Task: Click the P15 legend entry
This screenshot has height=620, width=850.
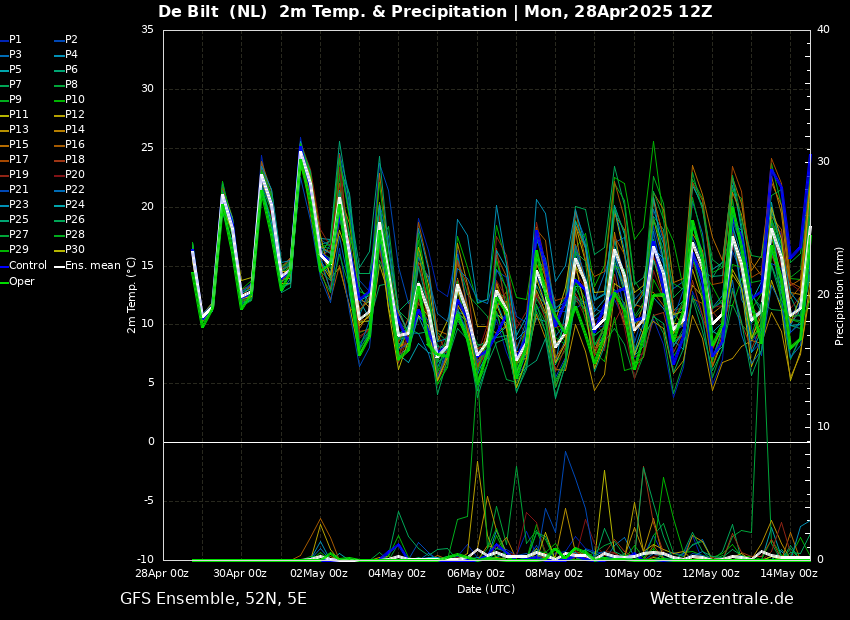Action: (18, 145)
